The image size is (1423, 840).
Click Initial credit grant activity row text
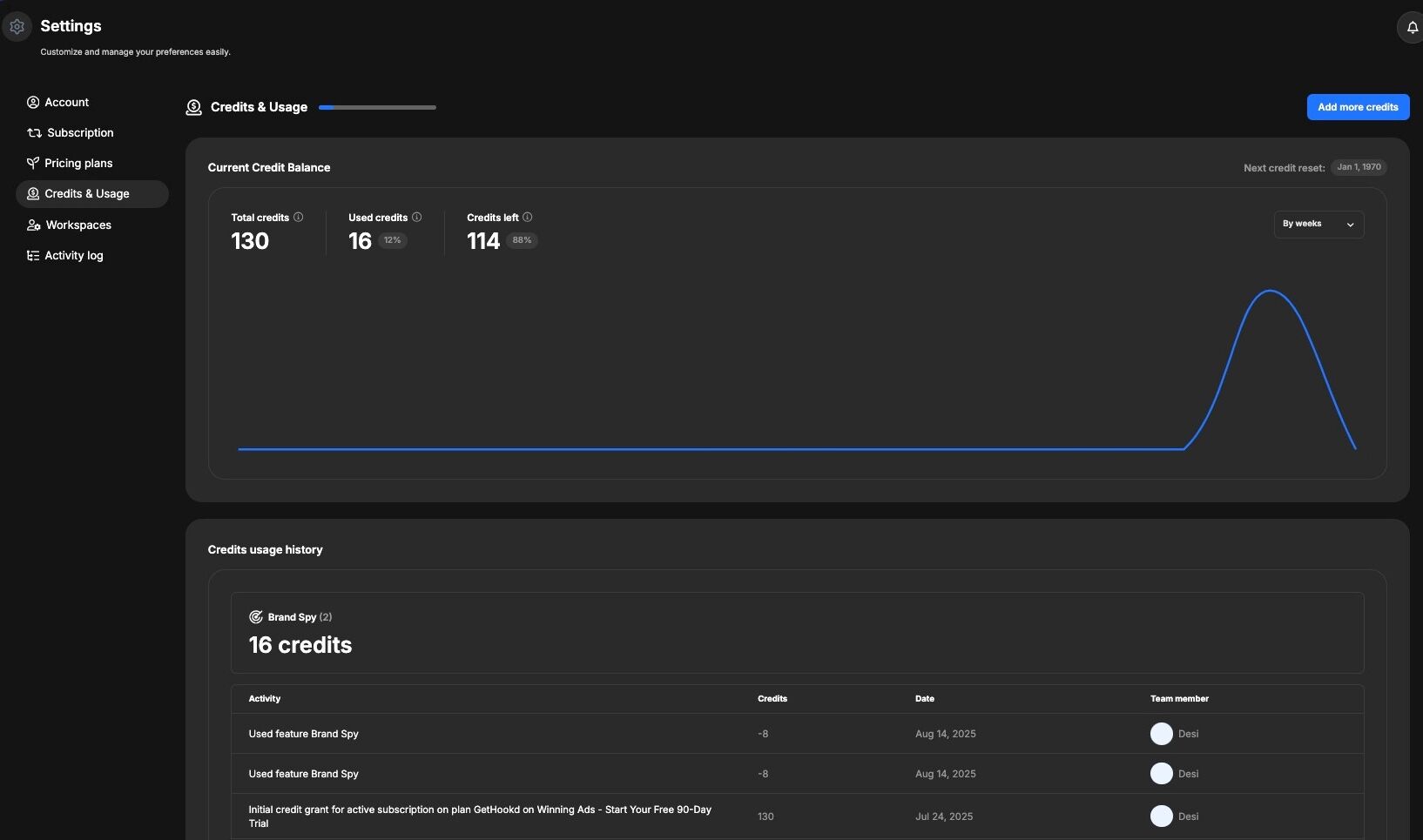(480, 816)
